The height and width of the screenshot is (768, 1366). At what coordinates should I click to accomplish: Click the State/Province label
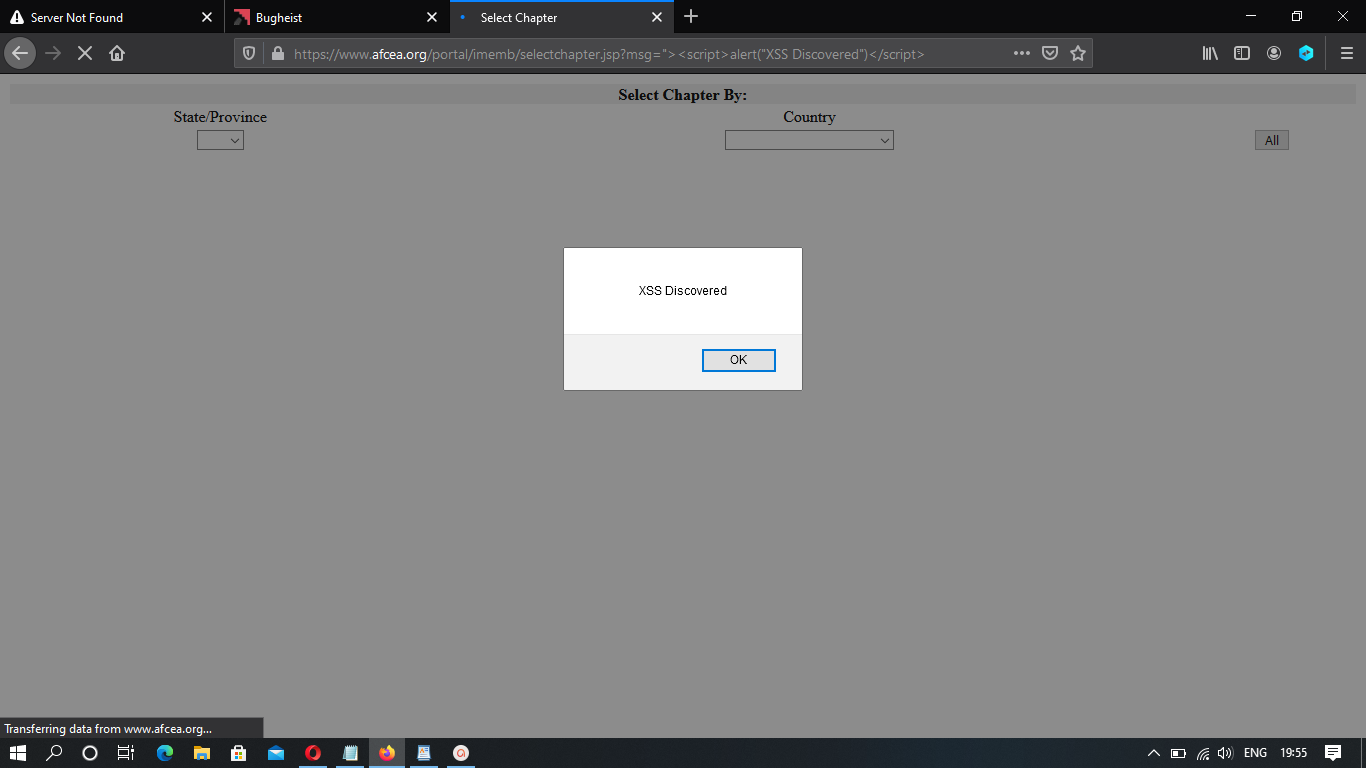tap(220, 117)
